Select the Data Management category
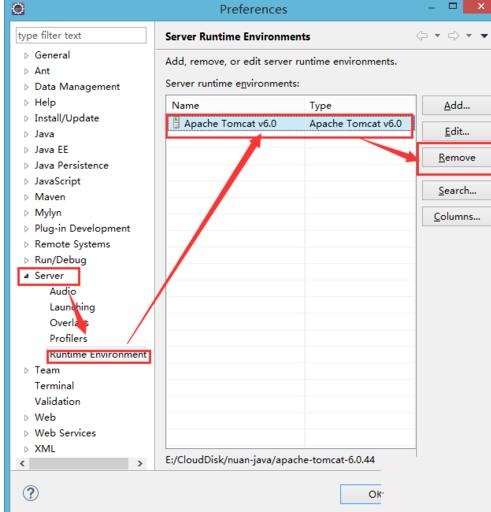 tap(77, 87)
